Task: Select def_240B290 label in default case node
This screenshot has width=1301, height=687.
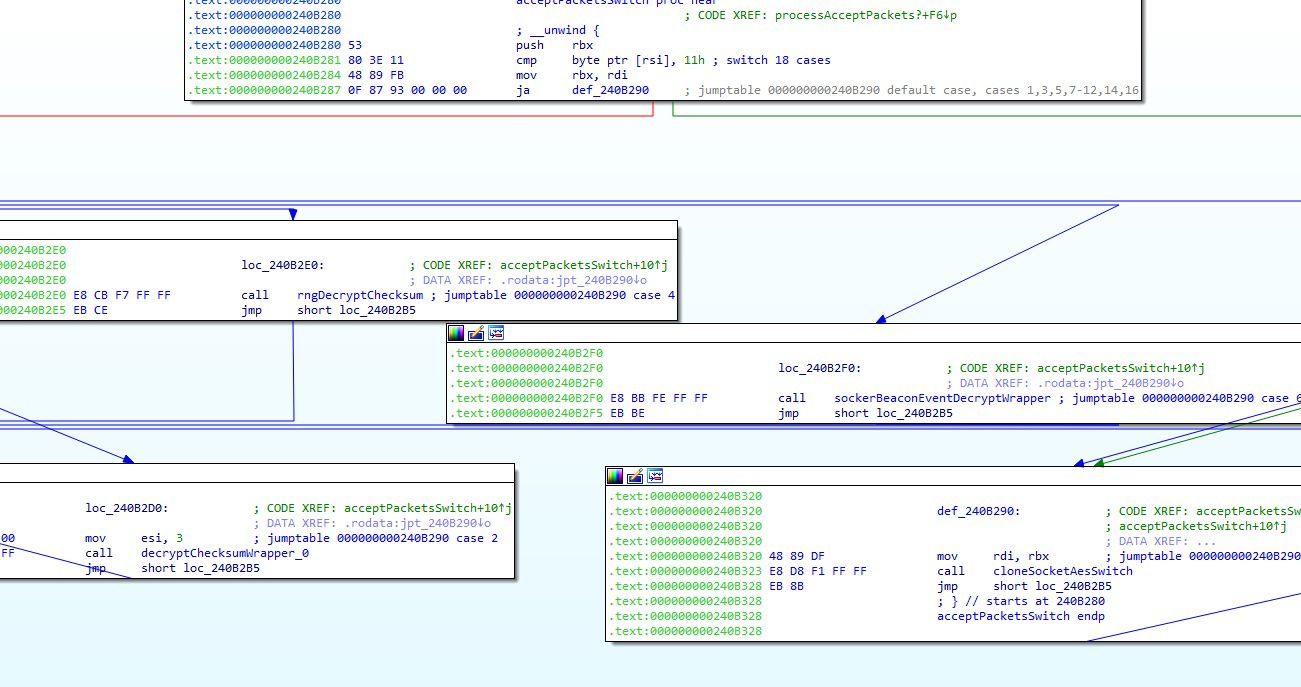Action: click(978, 511)
